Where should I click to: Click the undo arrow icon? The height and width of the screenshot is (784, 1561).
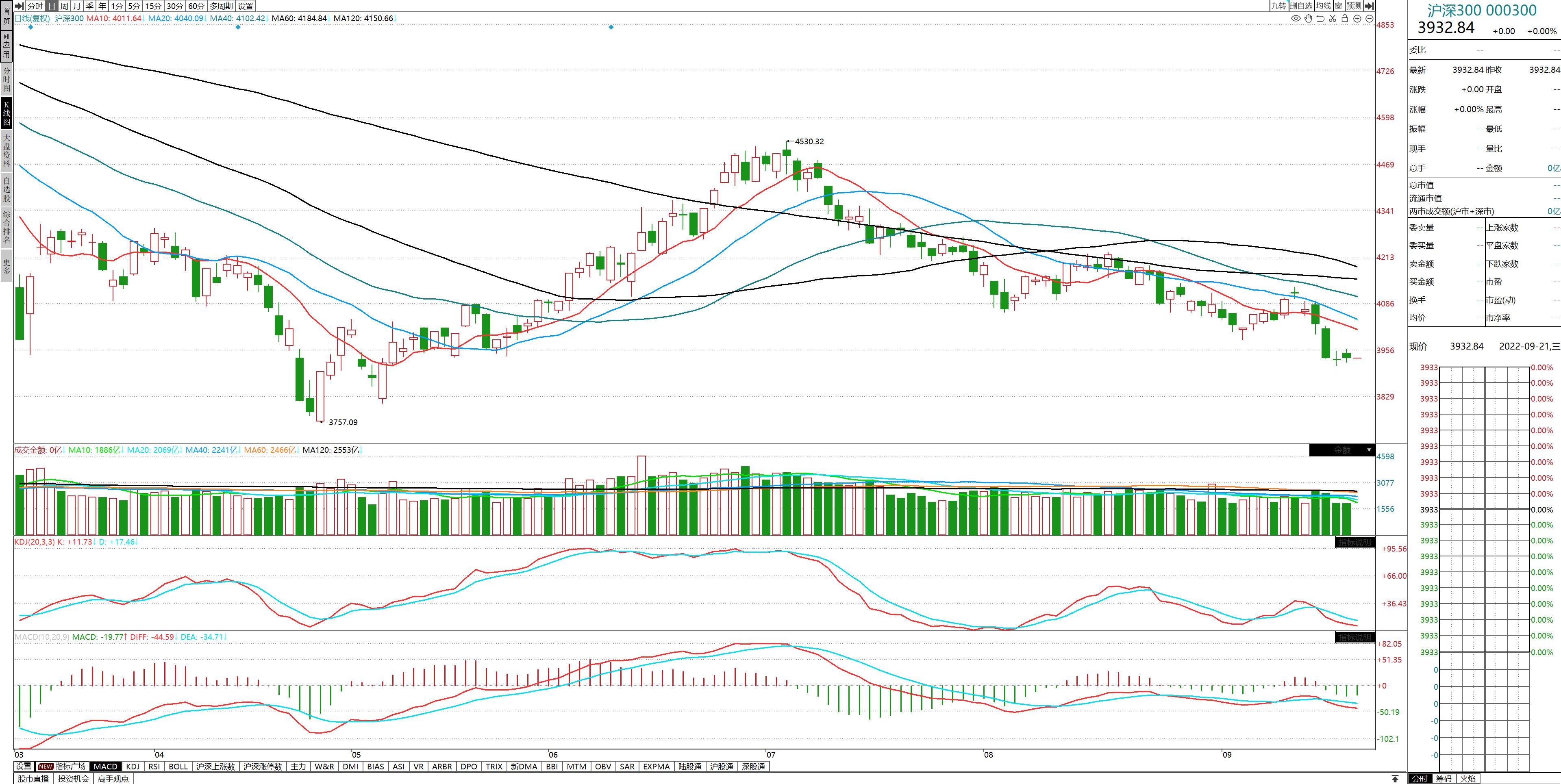click(x=1320, y=19)
